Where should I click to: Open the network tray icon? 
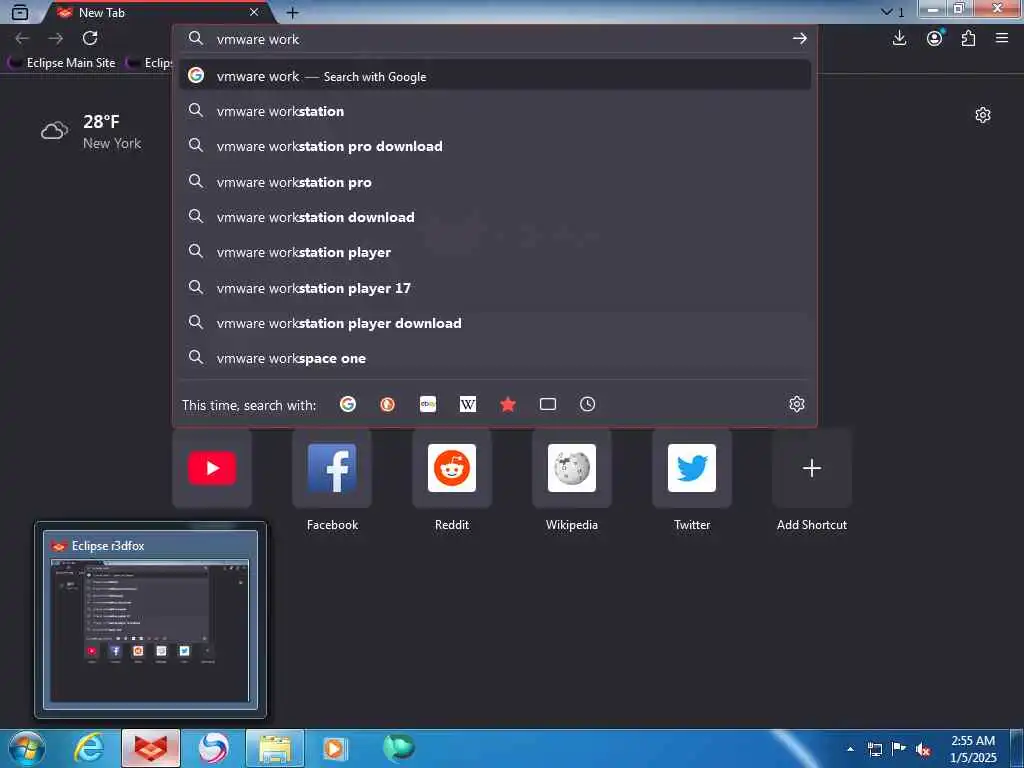874,749
